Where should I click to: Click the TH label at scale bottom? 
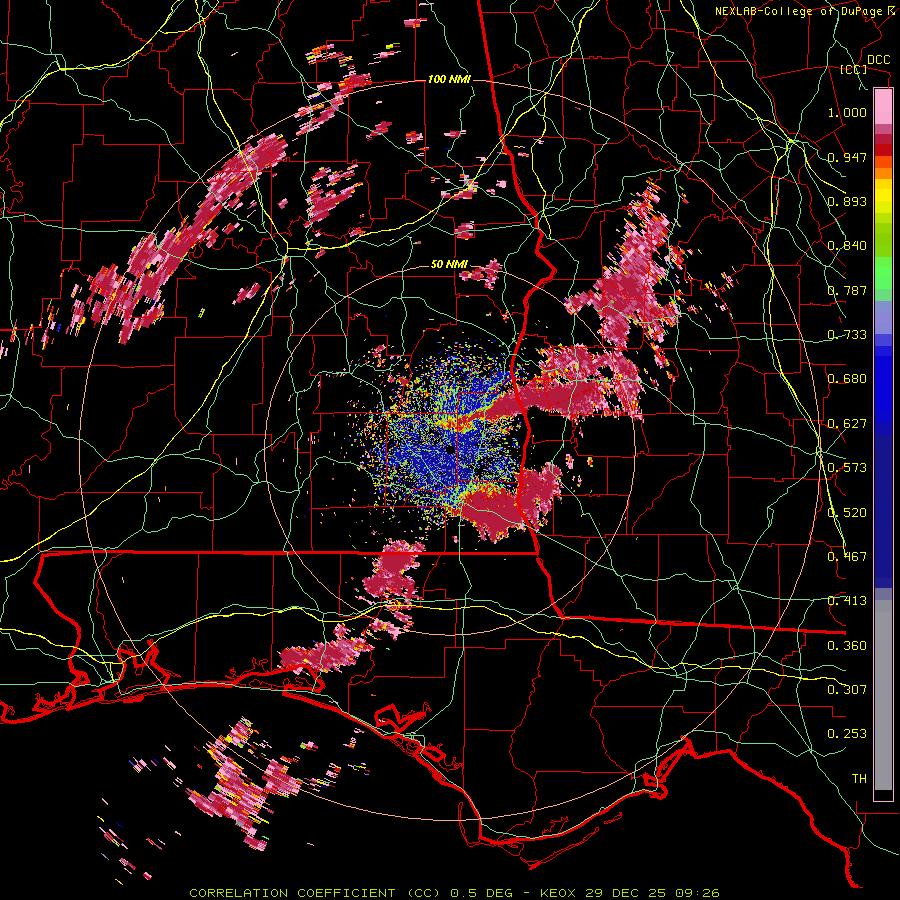pos(859,779)
